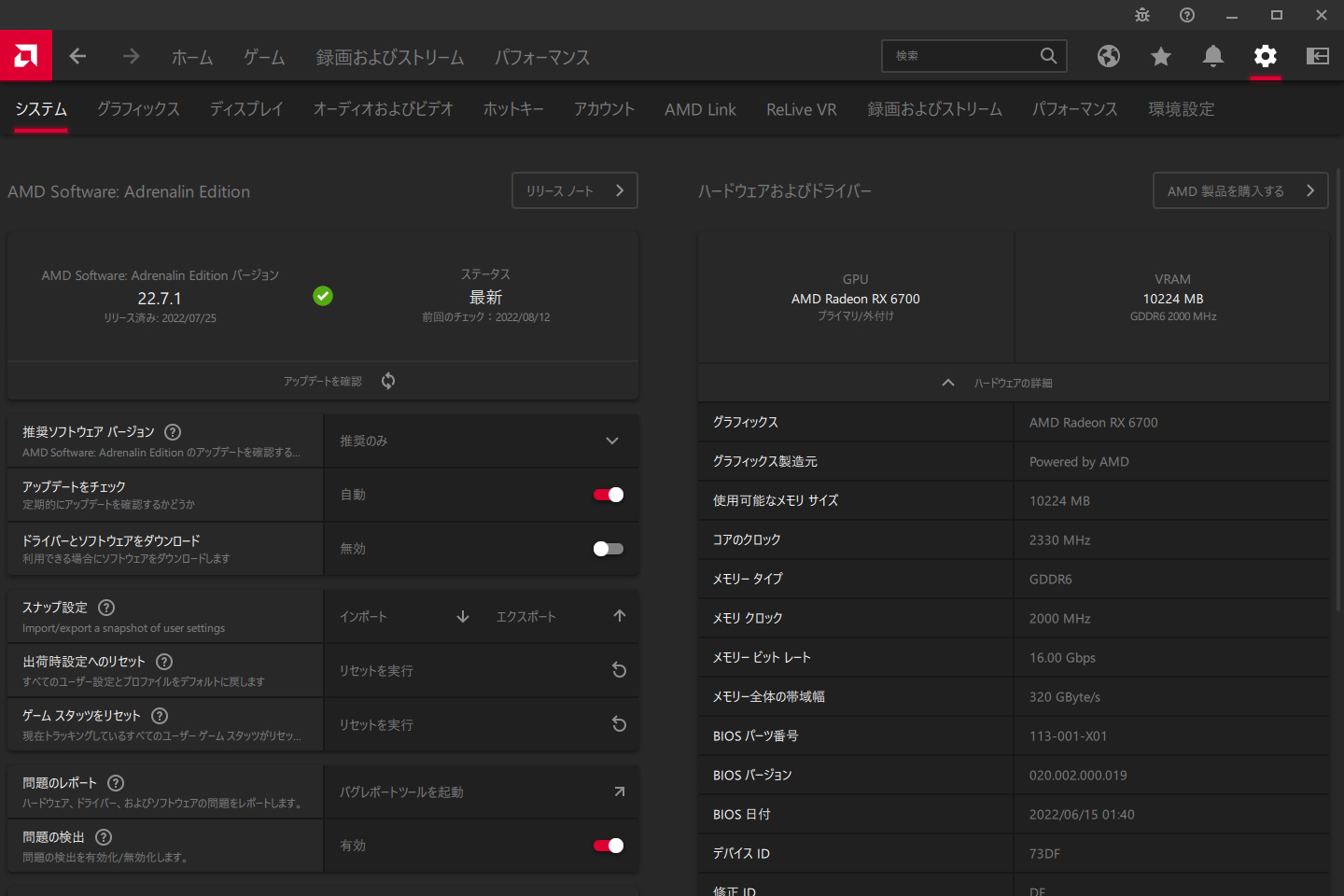Click version number 22.7.1

(160, 299)
